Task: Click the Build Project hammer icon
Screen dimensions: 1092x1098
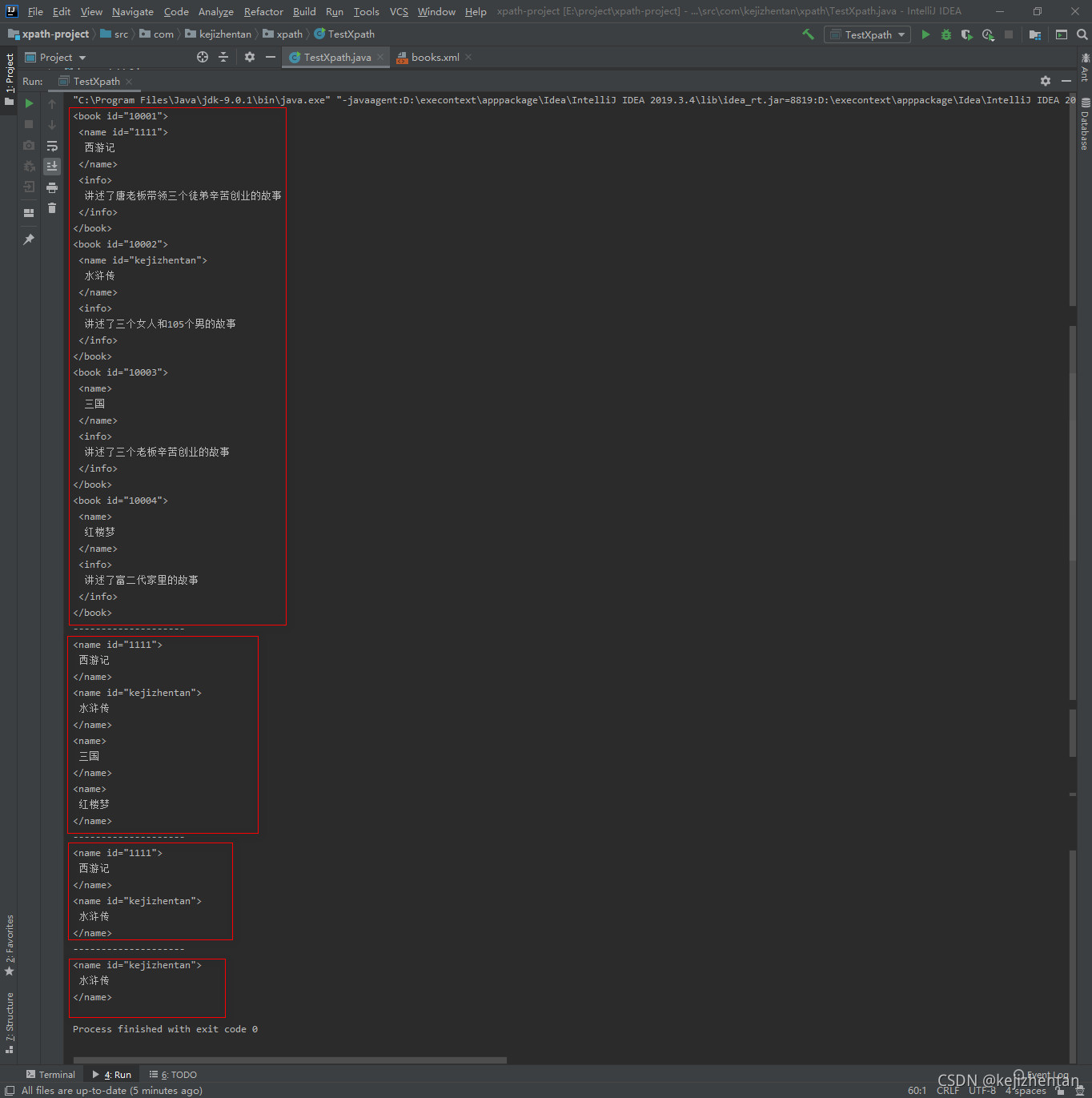Action: (x=808, y=34)
